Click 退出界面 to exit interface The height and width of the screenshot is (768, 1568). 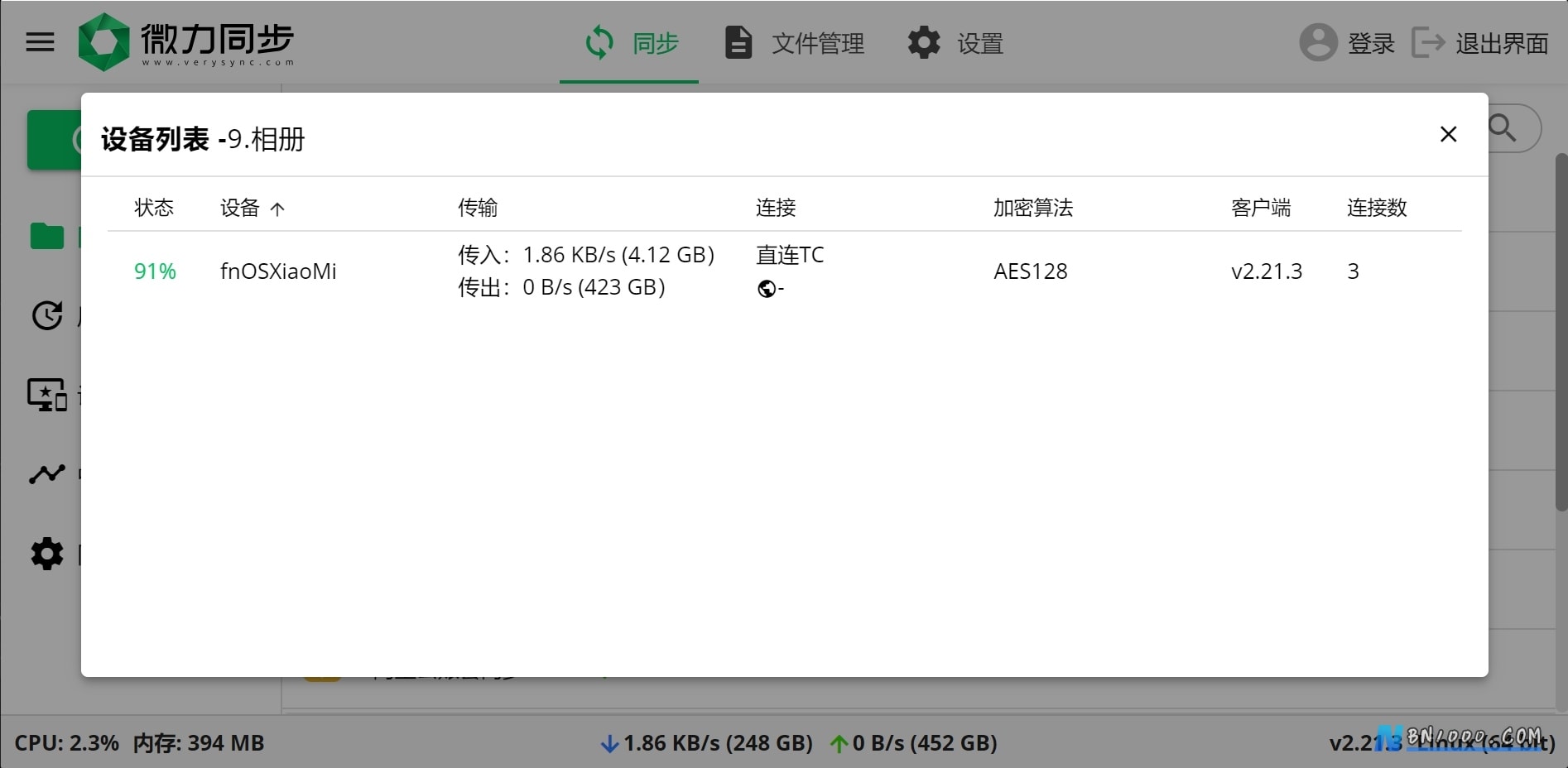(x=1480, y=43)
